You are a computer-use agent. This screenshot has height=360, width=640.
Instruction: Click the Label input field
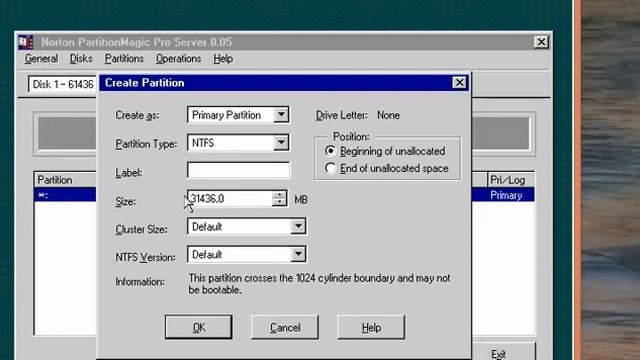[238, 170]
